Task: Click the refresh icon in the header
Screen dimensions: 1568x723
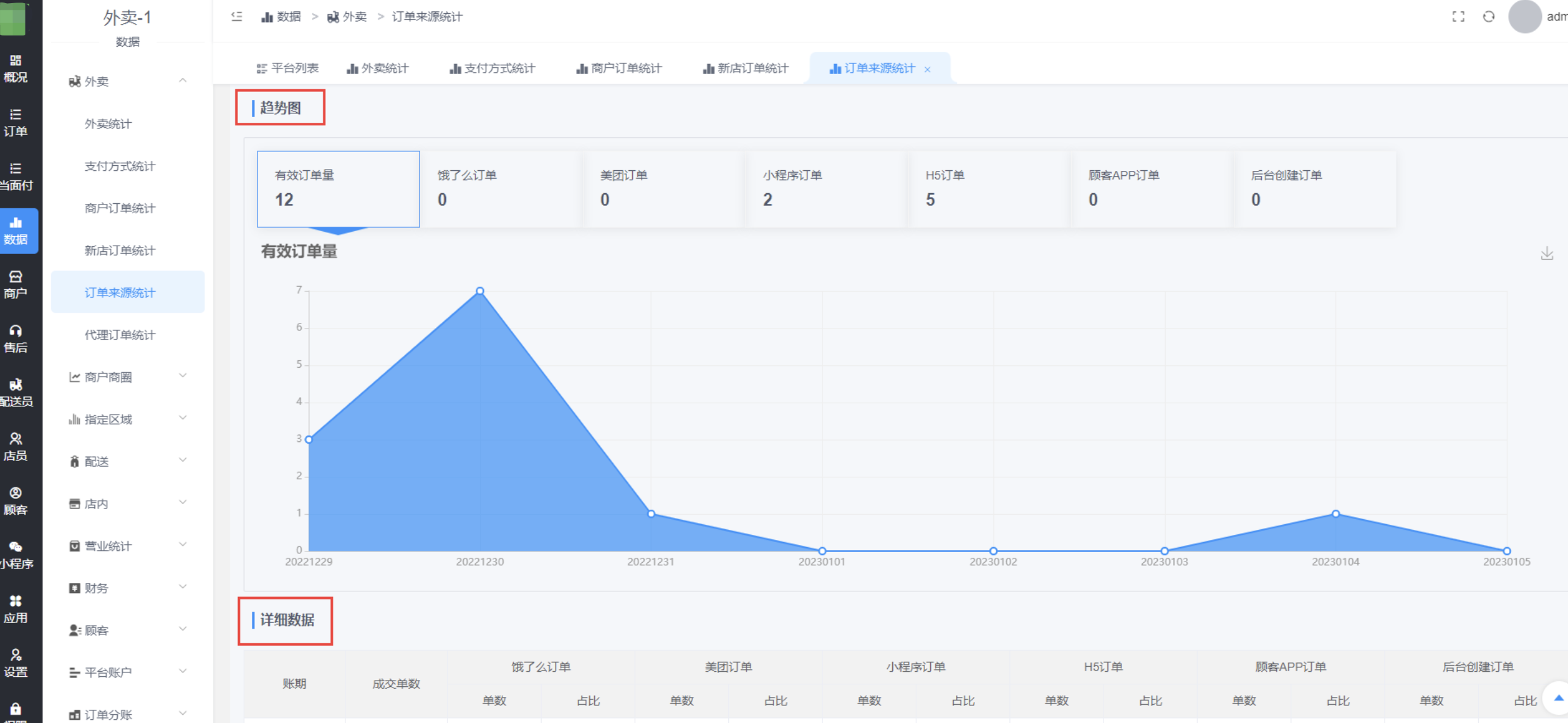Action: tap(1489, 17)
